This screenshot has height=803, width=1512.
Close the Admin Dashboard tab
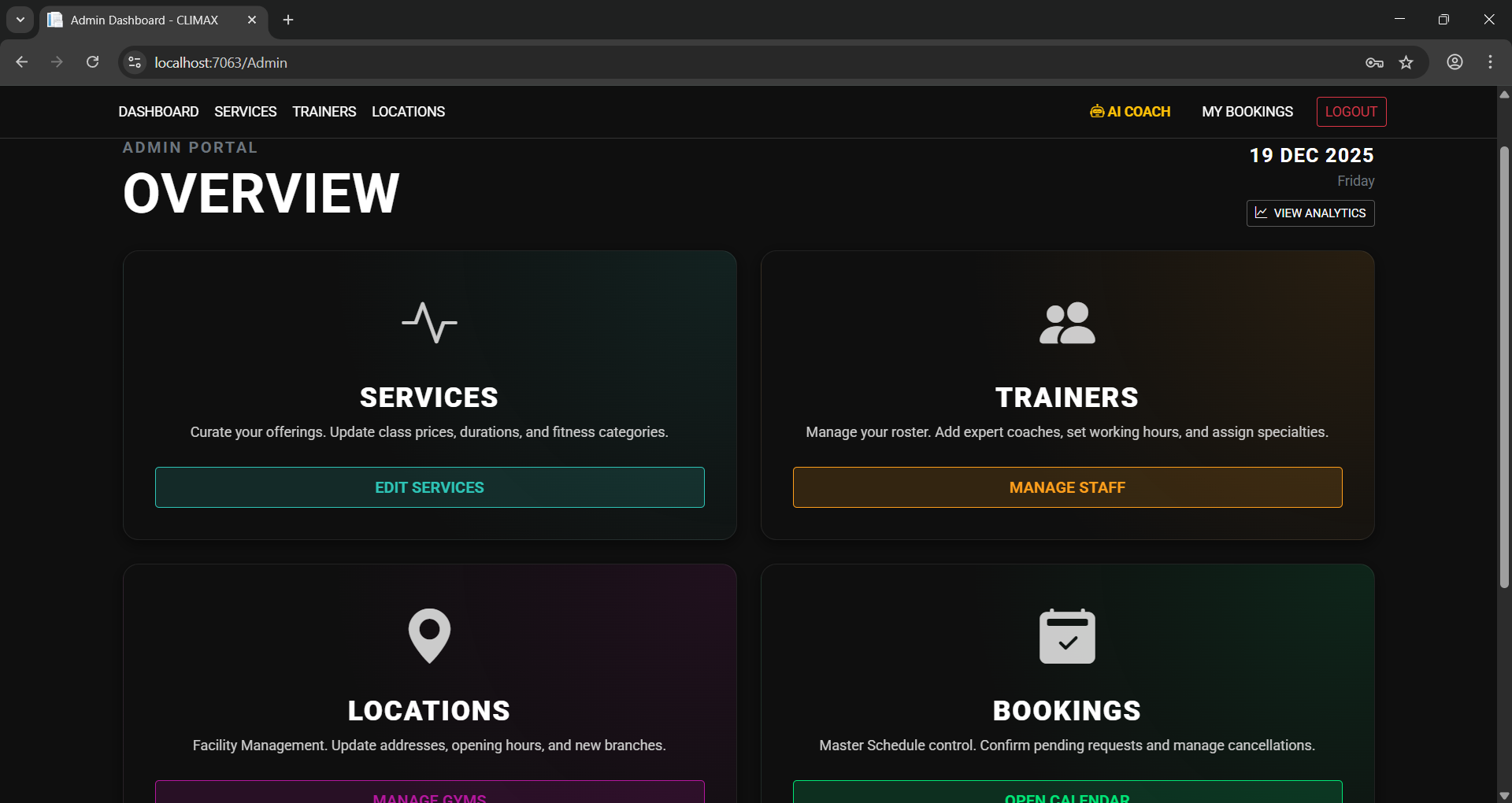[252, 20]
